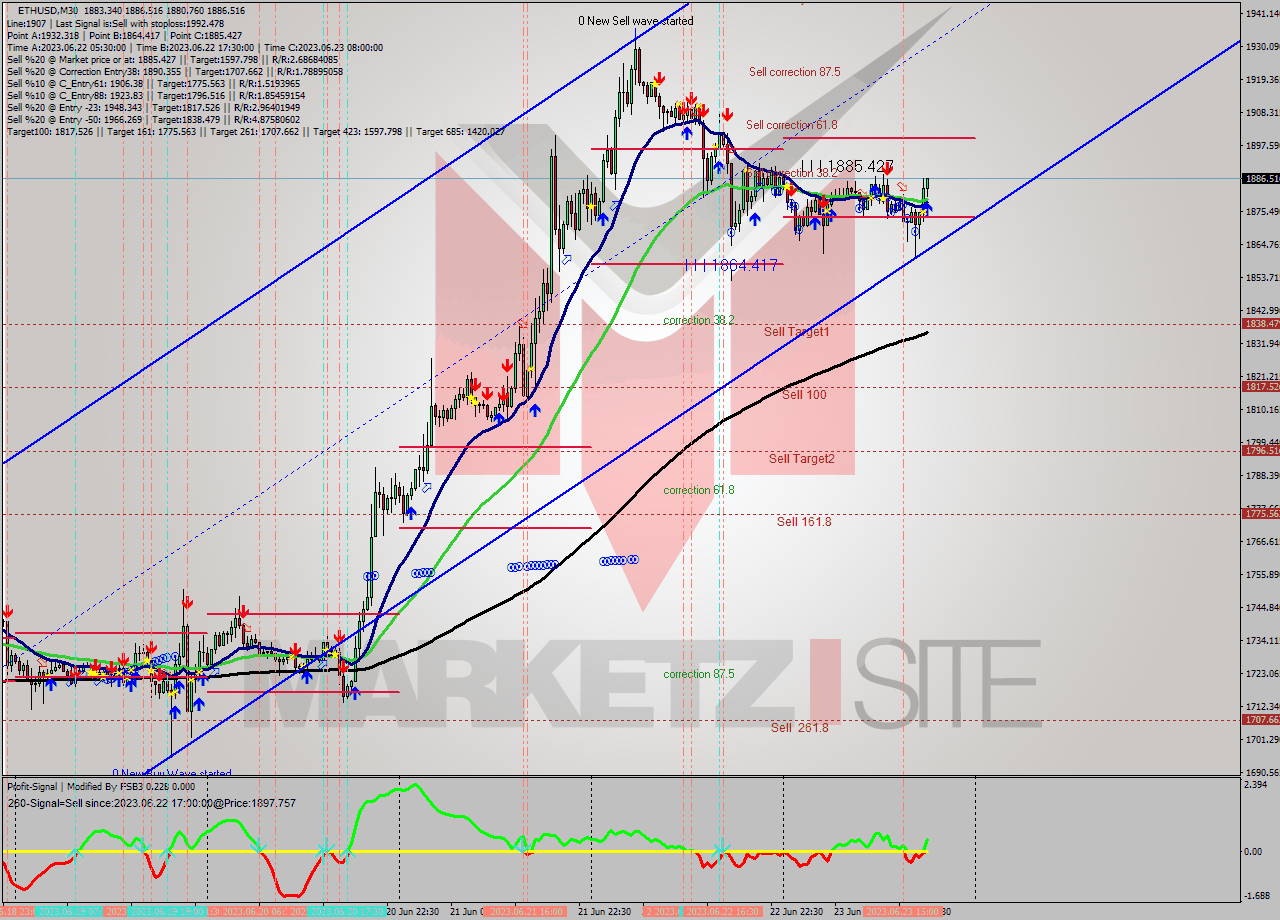
Task: Click the '20 Jun 22:30' time label
Action: click(413, 912)
